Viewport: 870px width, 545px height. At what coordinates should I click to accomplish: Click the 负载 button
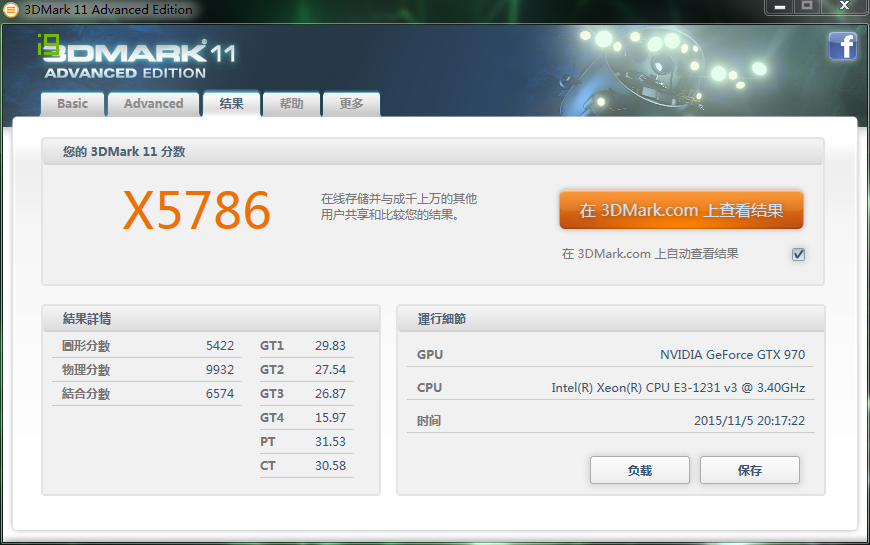point(640,471)
